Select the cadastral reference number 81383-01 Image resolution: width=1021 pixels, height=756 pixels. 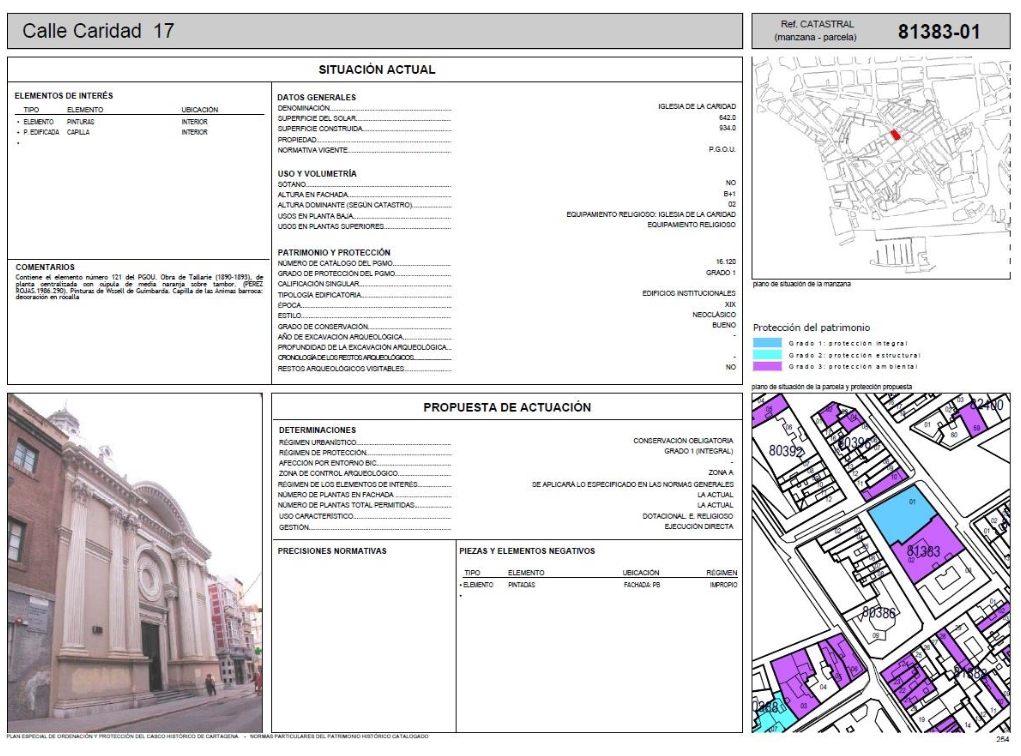tap(938, 31)
